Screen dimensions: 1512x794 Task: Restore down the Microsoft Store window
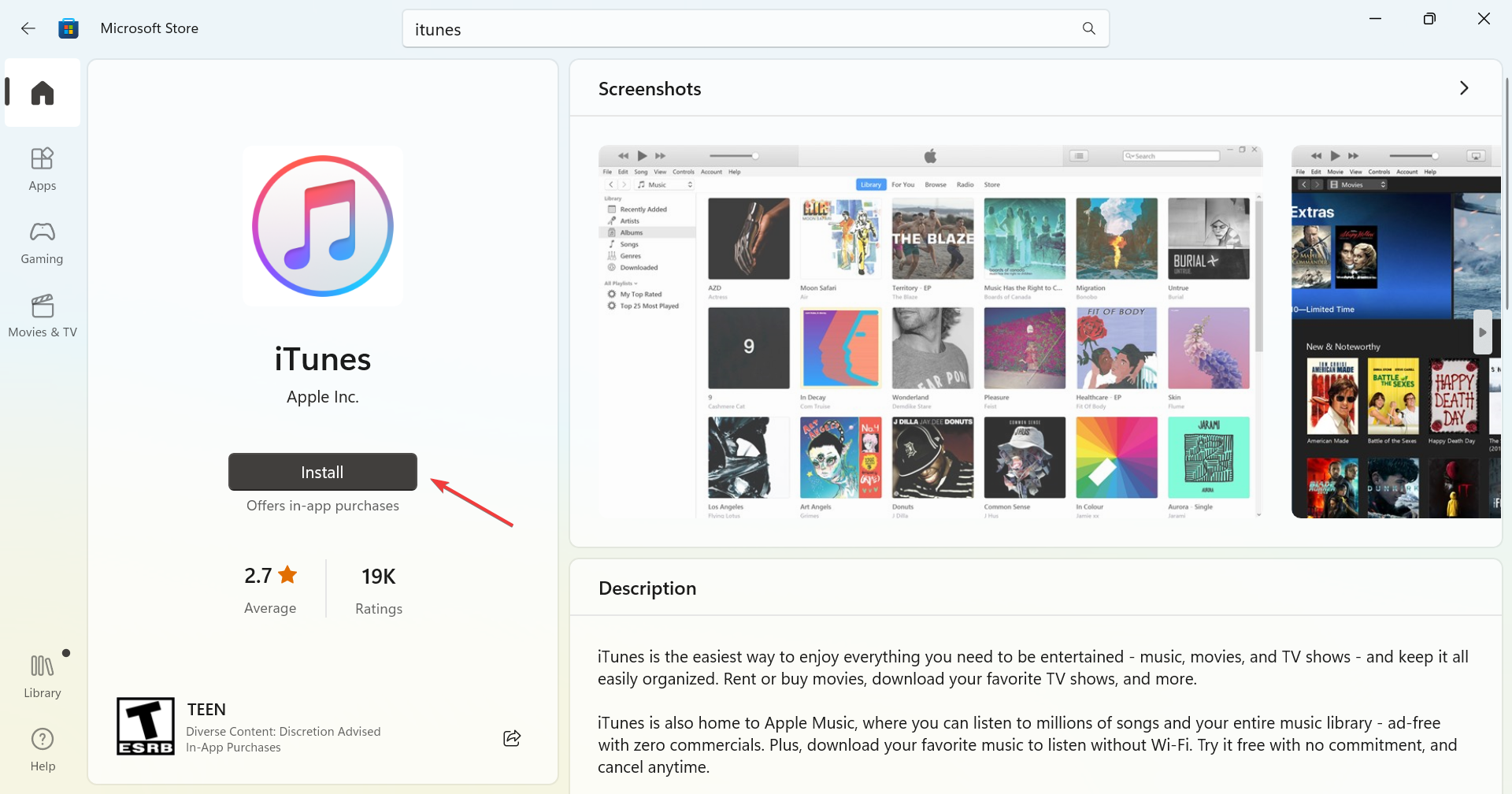click(1429, 19)
